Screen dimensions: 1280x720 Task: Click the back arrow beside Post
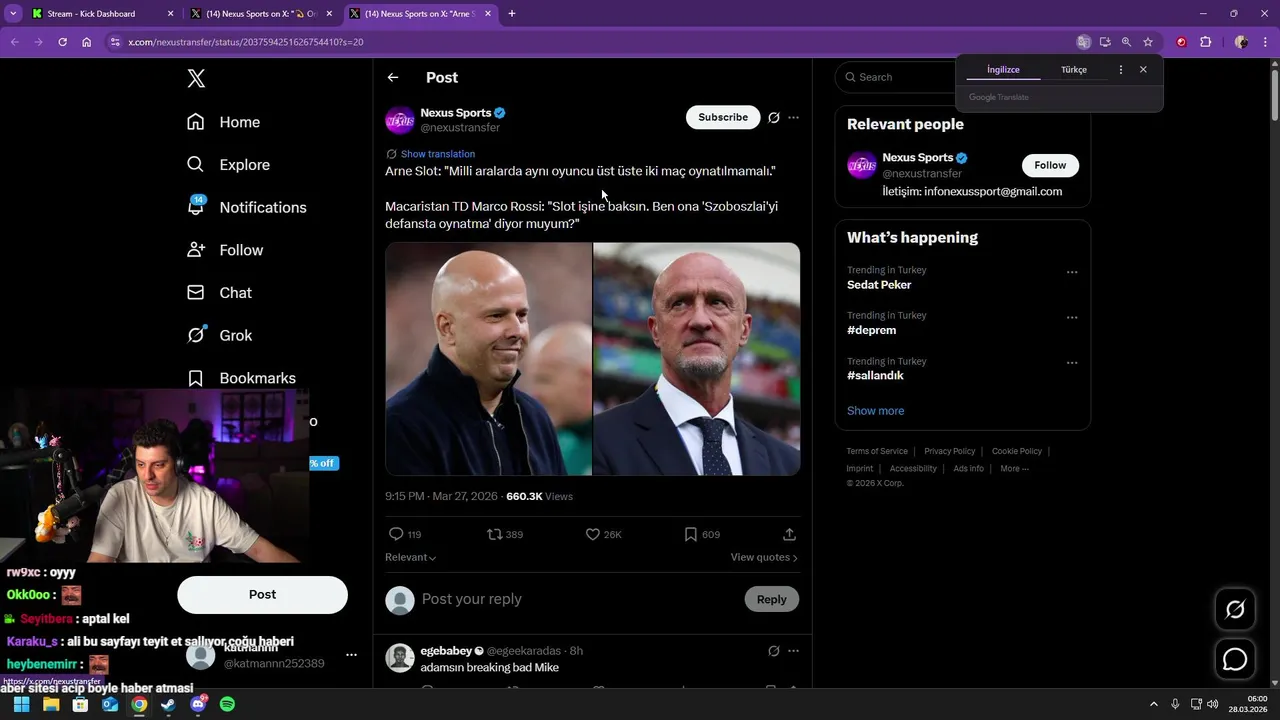tap(393, 78)
